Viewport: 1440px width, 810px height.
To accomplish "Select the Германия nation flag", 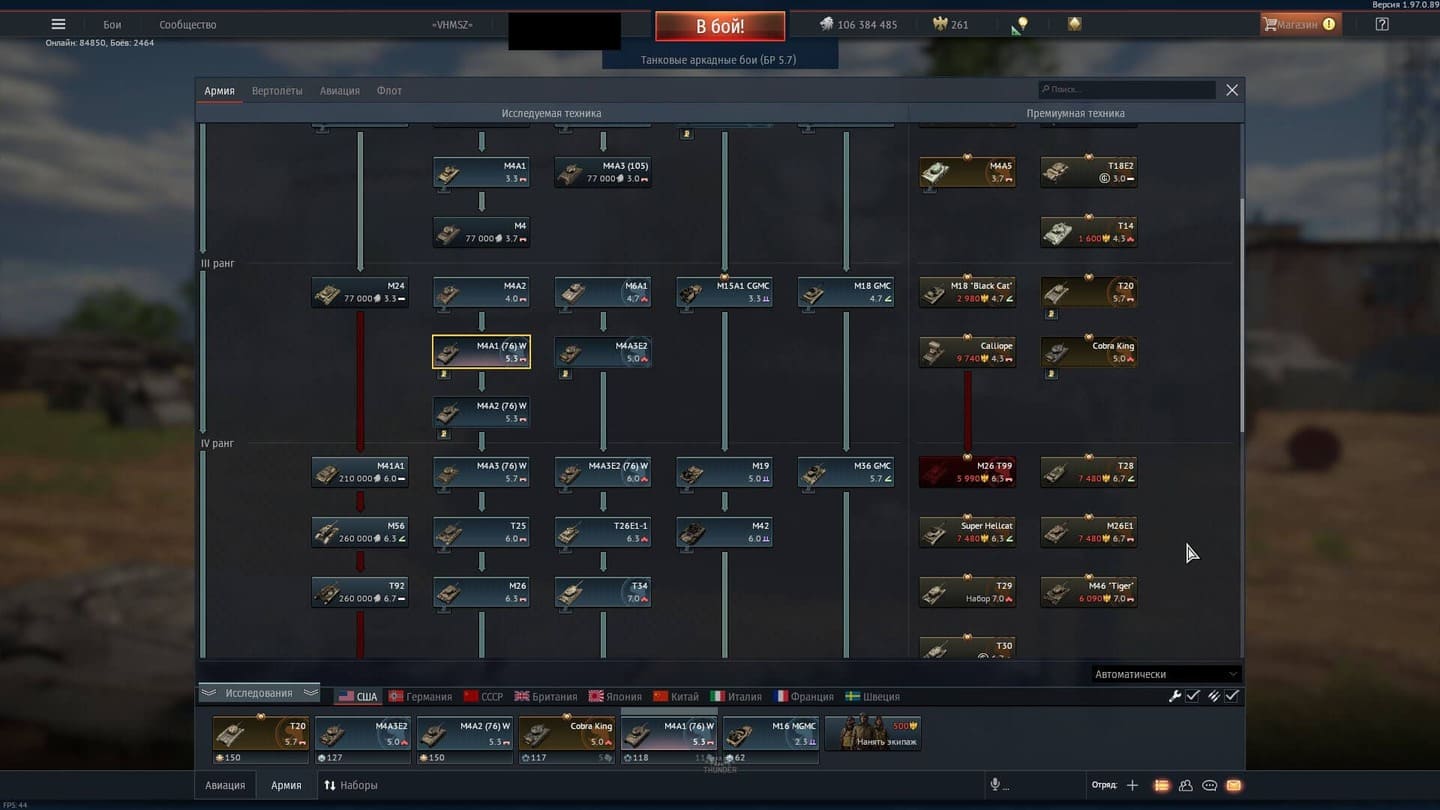I will click(420, 697).
